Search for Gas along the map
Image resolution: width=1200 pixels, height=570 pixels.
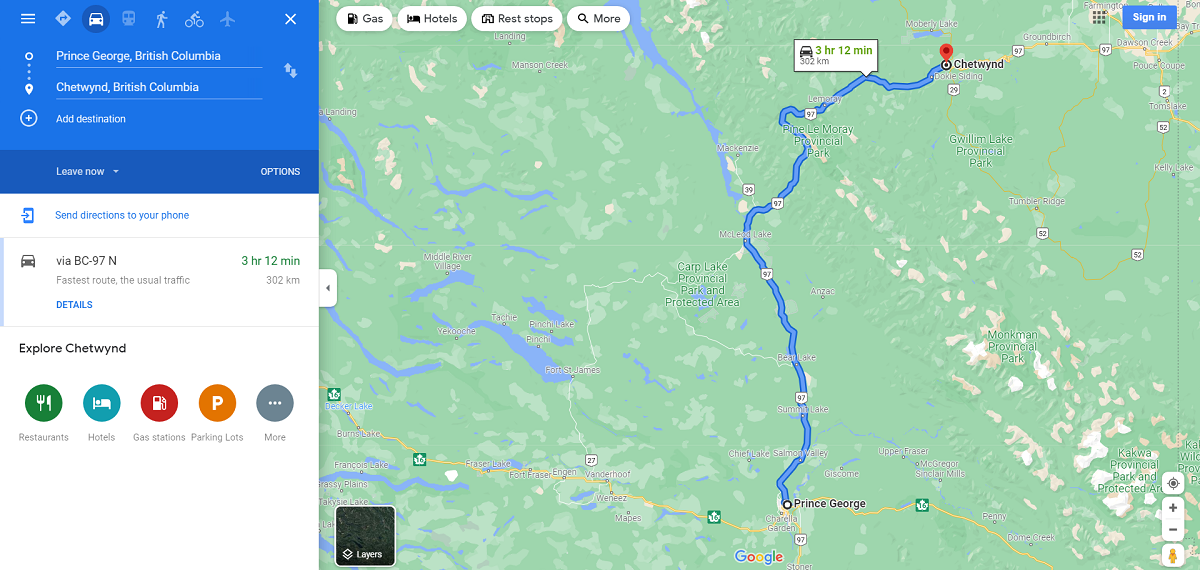point(364,18)
